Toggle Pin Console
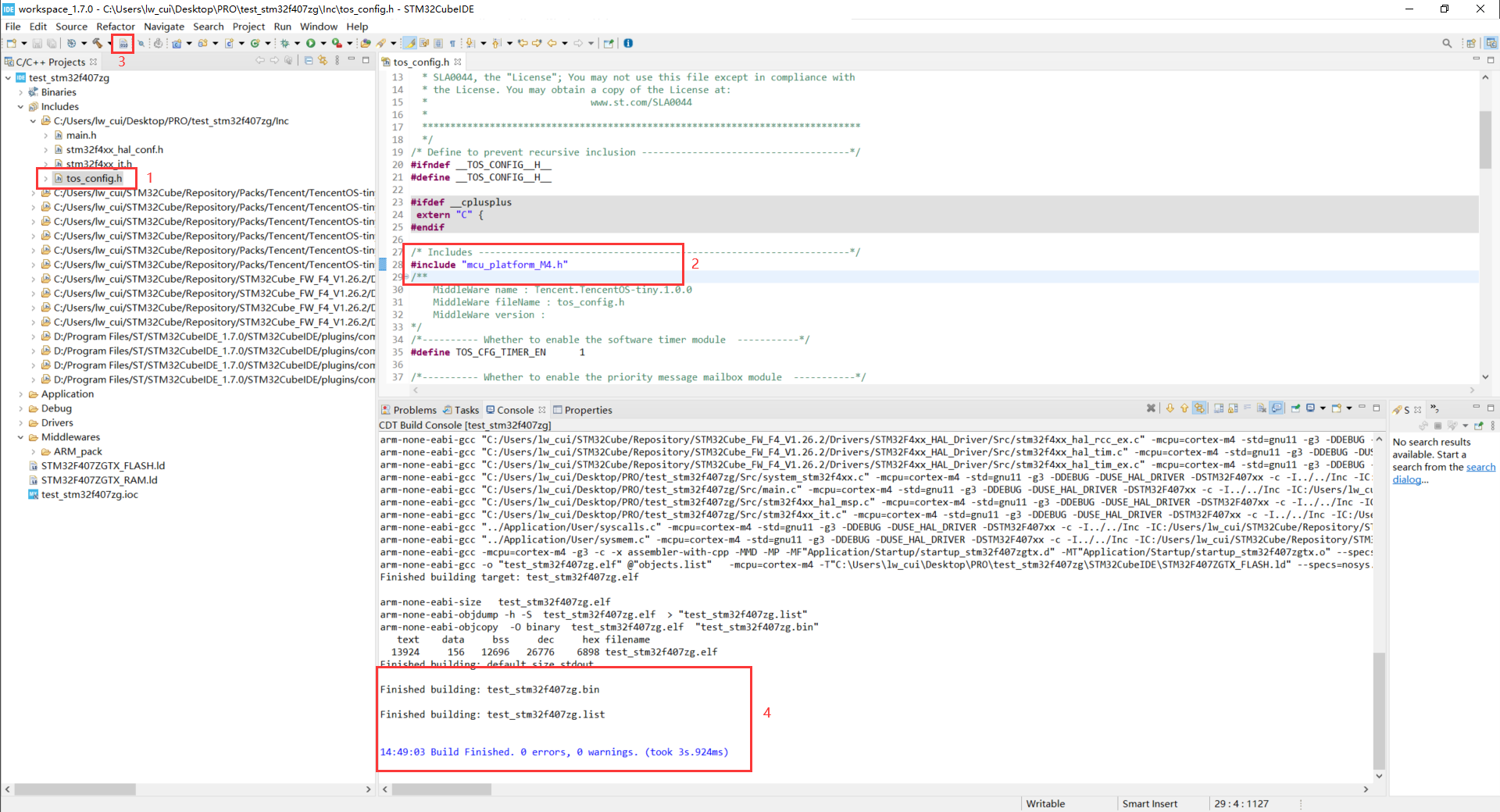Image resolution: width=1500 pixels, height=812 pixels. (1295, 408)
